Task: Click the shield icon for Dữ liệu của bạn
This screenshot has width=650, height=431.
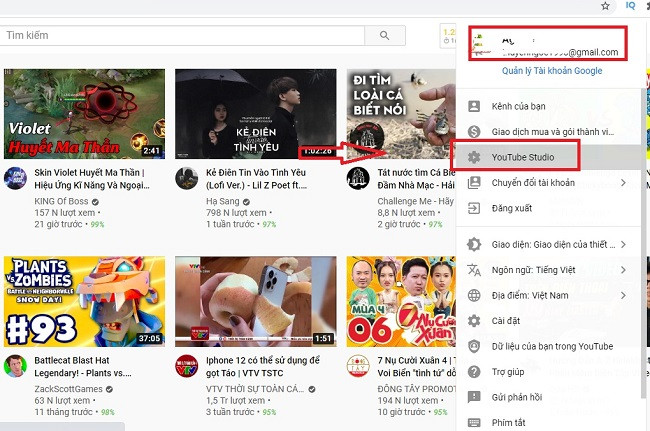Action: [x=474, y=346]
